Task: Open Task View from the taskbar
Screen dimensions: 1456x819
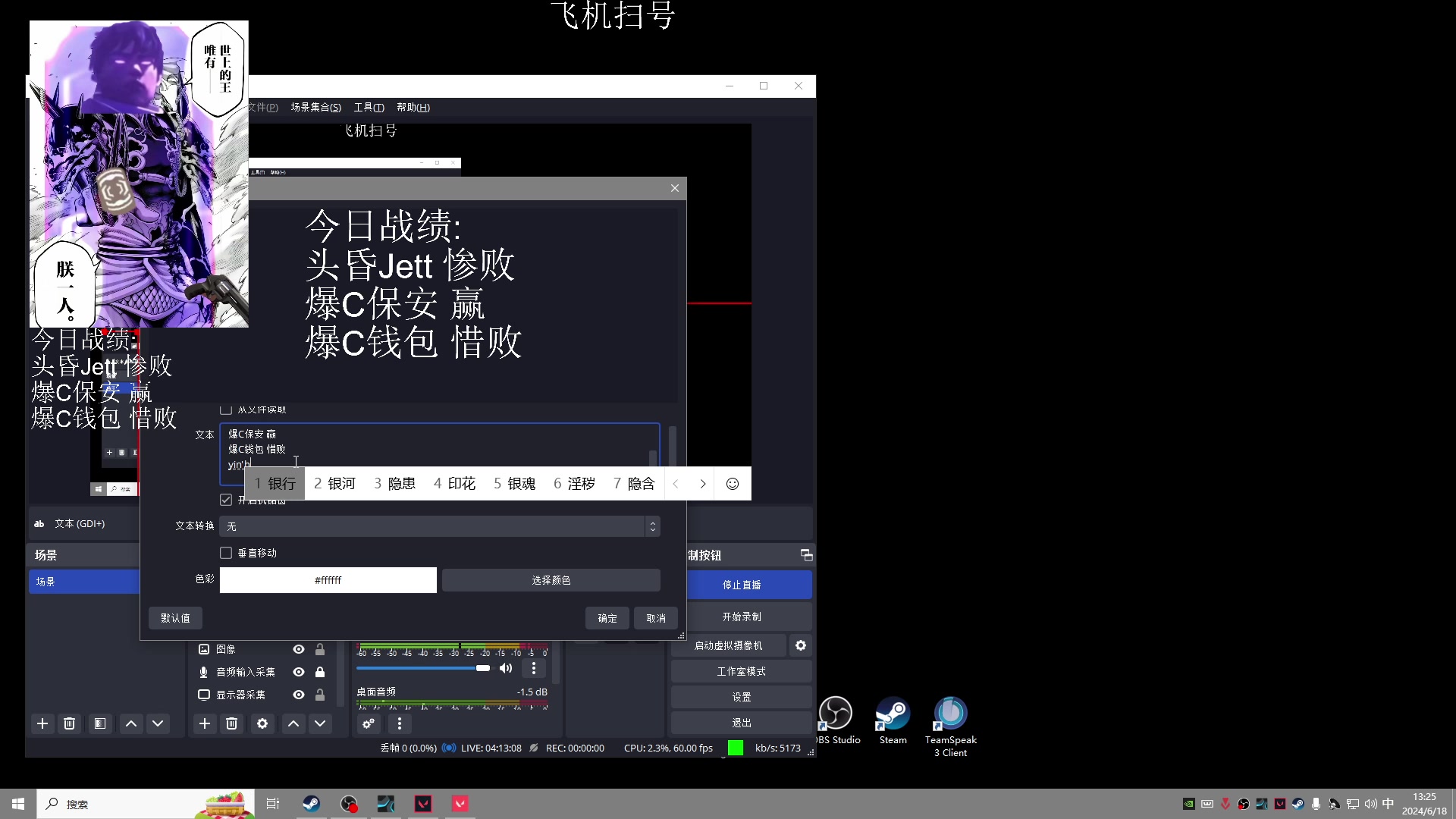Action: tap(273, 804)
